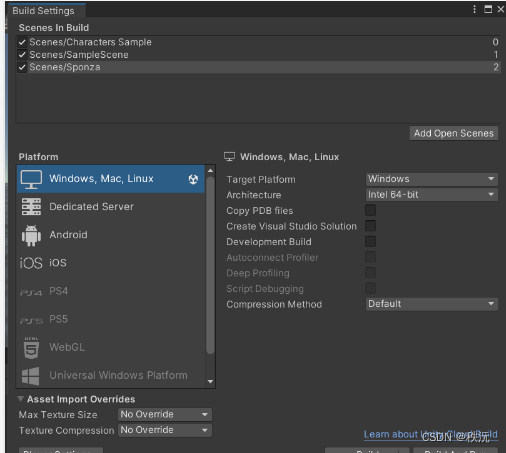The image size is (506, 453).
Task: Select the PS4 platform icon
Action: coord(31,293)
